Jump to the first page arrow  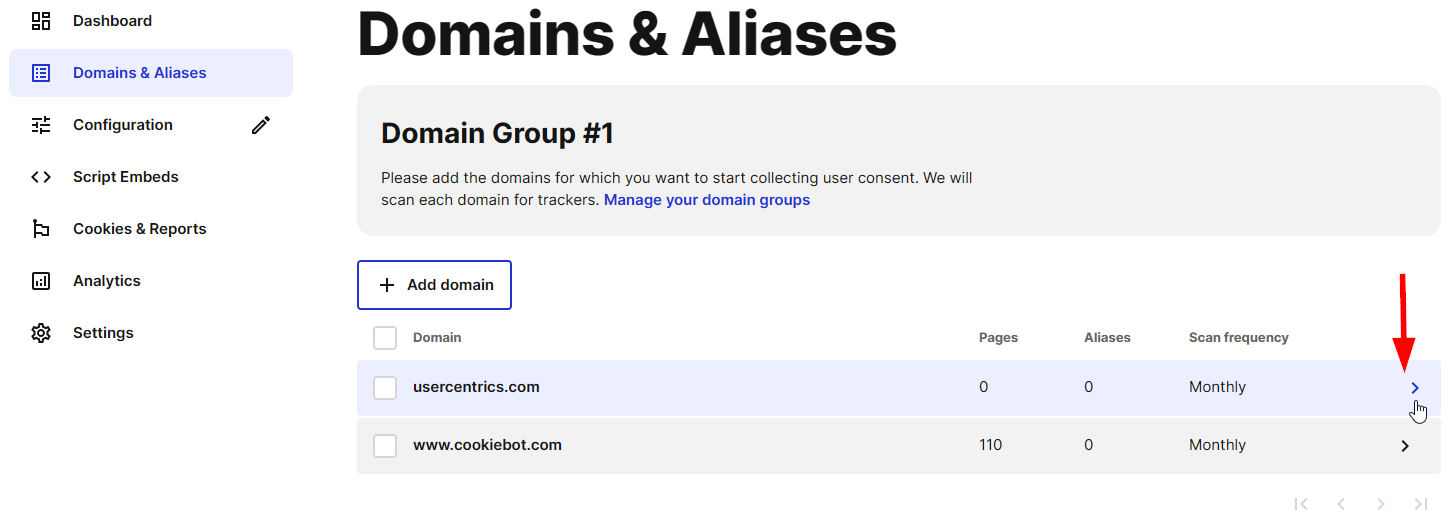(x=1301, y=504)
